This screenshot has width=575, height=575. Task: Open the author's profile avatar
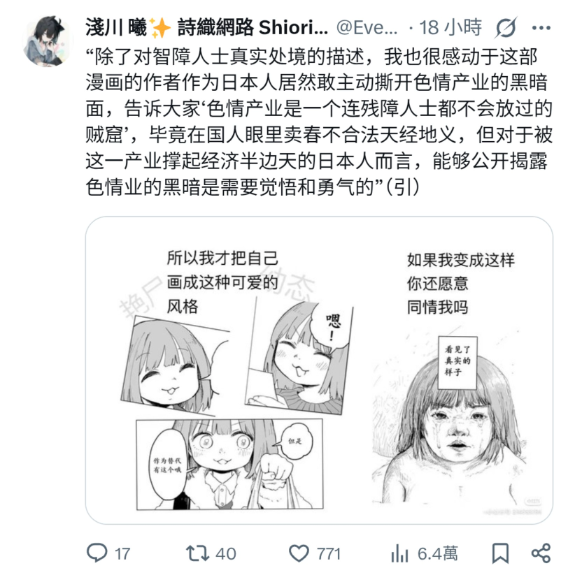click(x=47, y=41)
